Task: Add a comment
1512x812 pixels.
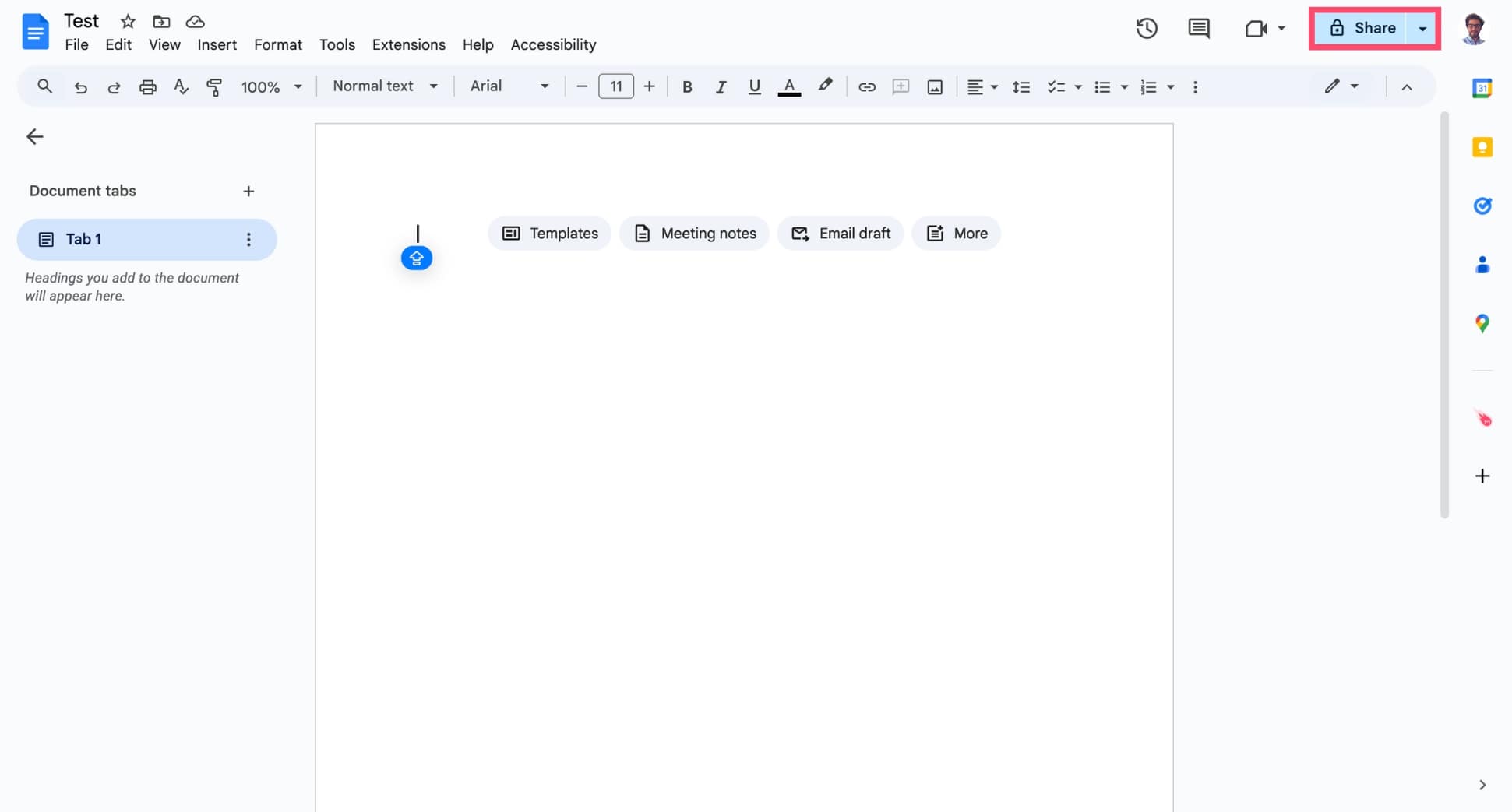Action: coord(901,86)
